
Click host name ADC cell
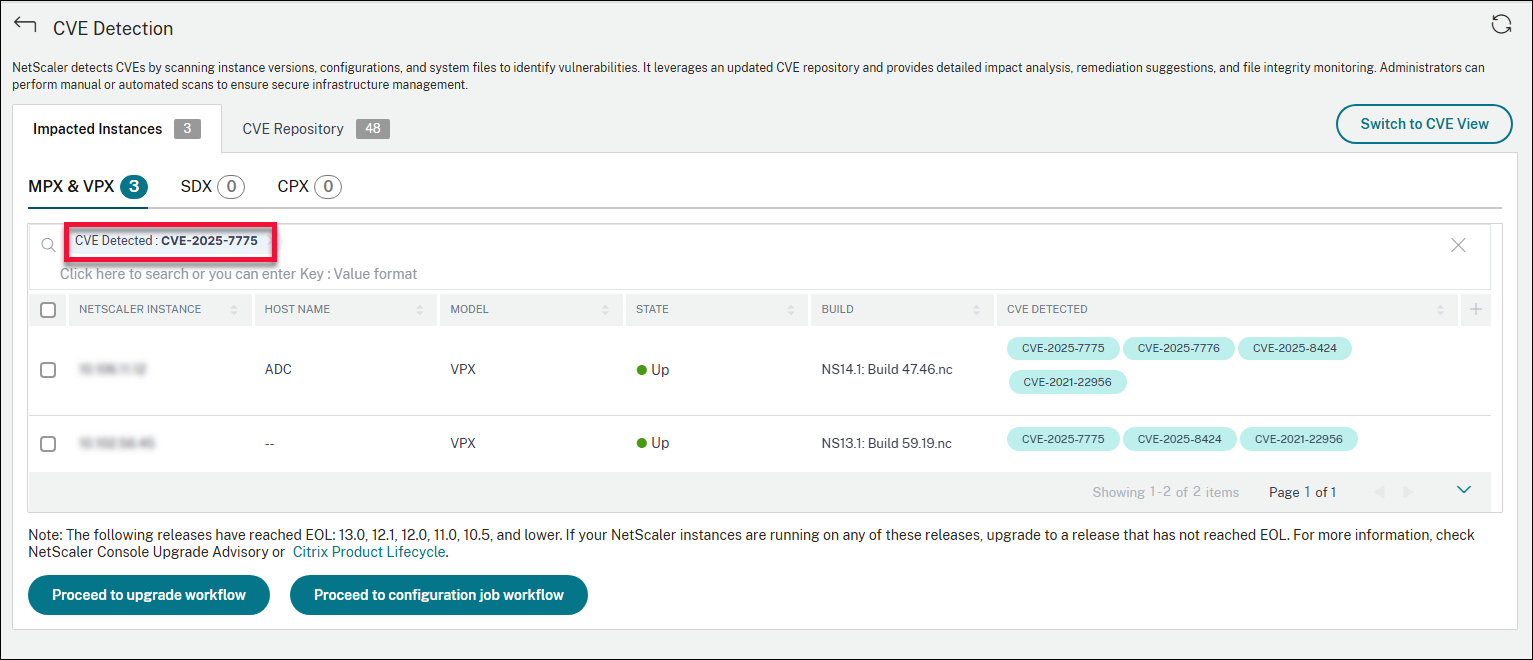tap(278, 370)
